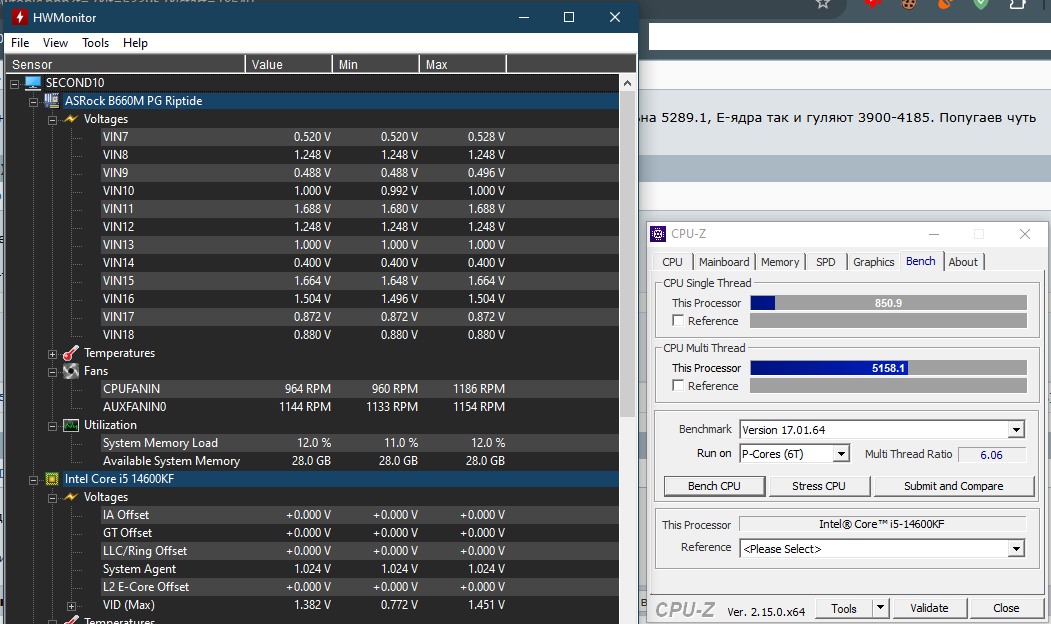Open the Reference processor dropdown

(x=1016, y=549)
